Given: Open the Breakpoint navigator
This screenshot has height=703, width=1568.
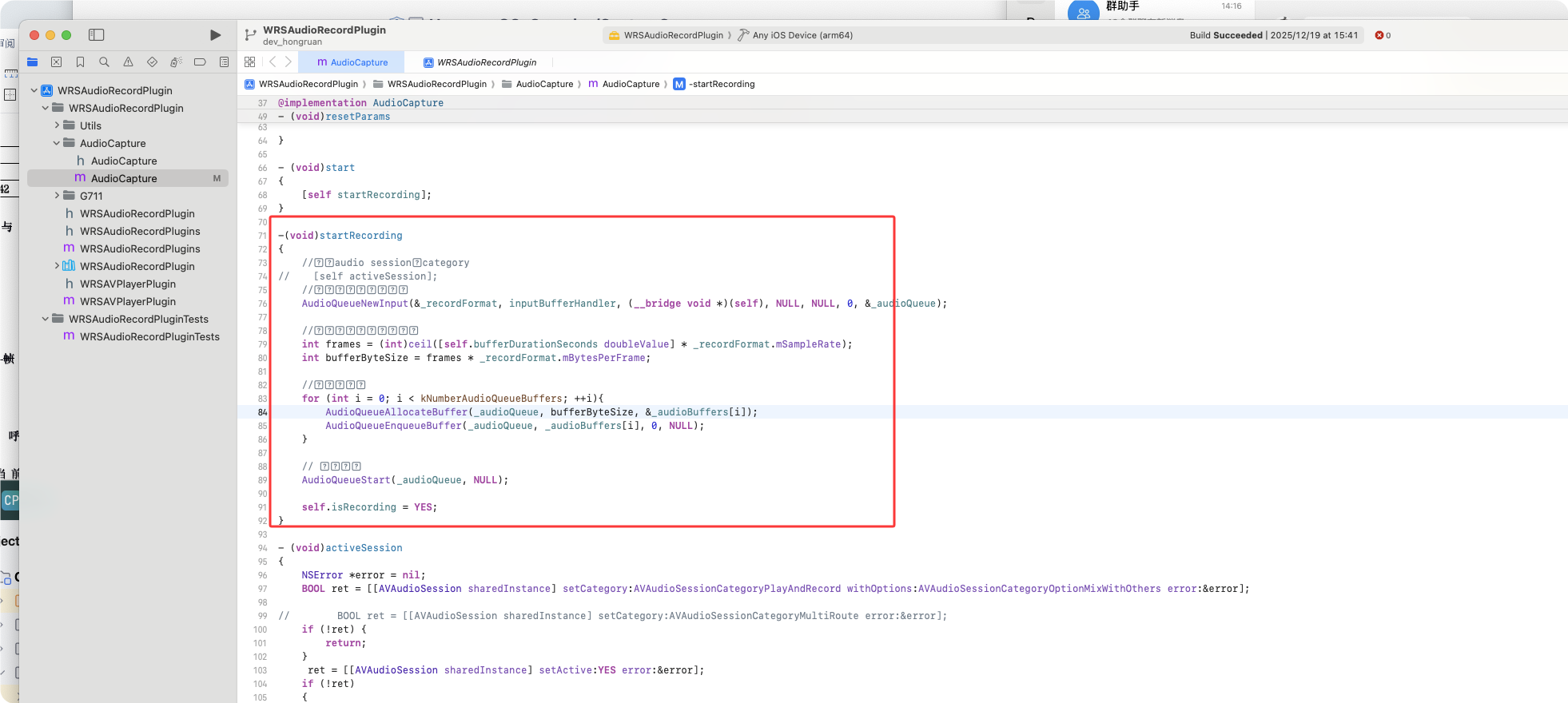Looking at the screenshot, I should 200,62.
